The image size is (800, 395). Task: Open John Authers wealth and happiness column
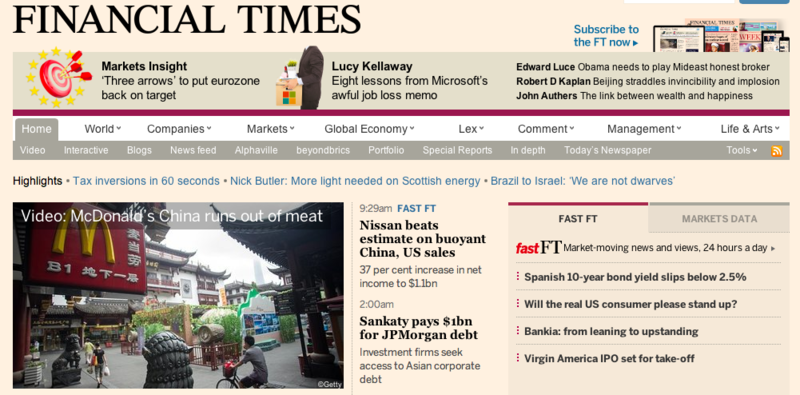point(634,96)
